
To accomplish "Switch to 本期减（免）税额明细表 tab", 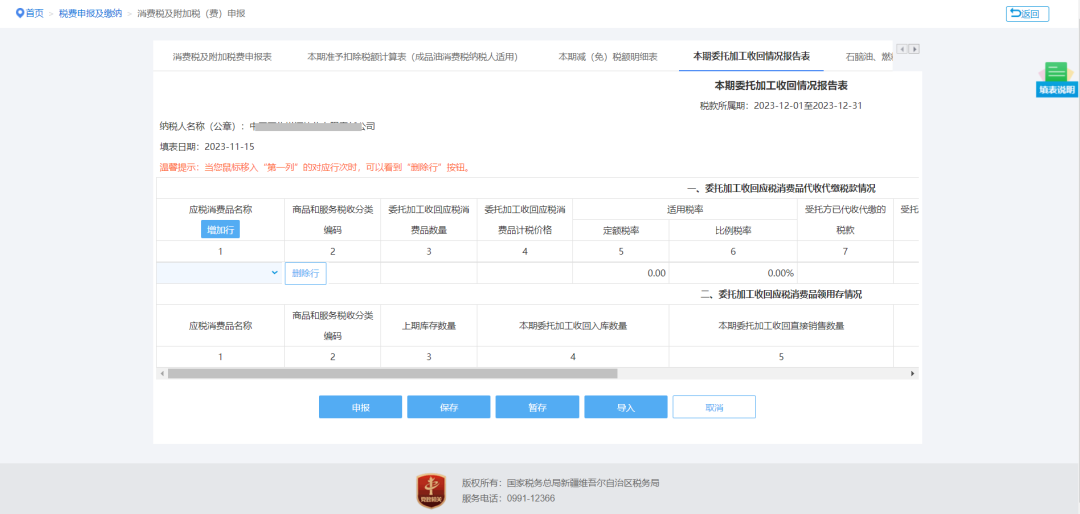I will tap(608, 56).
